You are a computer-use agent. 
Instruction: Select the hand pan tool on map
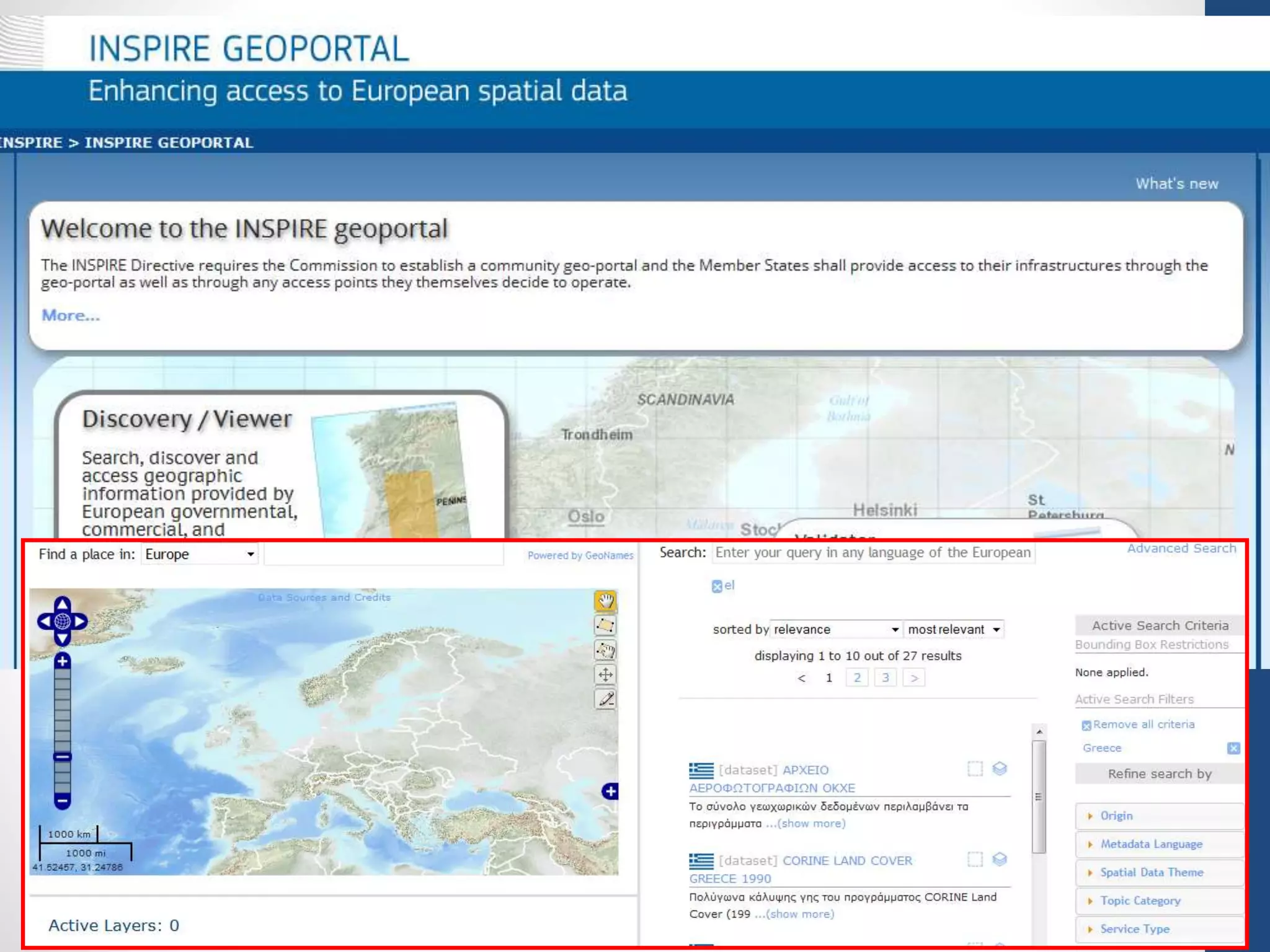pyautogui.click(x=605, y=600)
